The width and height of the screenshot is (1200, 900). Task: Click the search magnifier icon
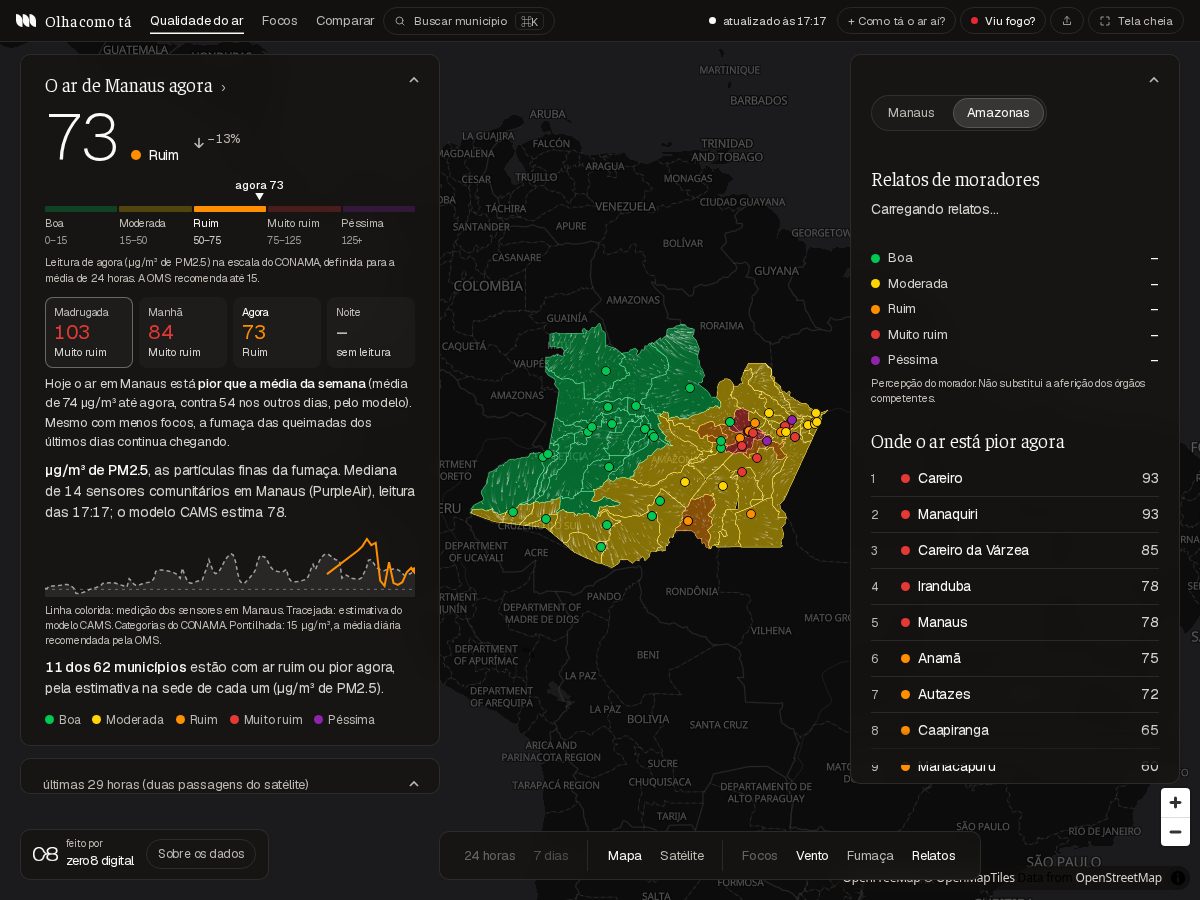pyautogui.click(x=401, y=21)
